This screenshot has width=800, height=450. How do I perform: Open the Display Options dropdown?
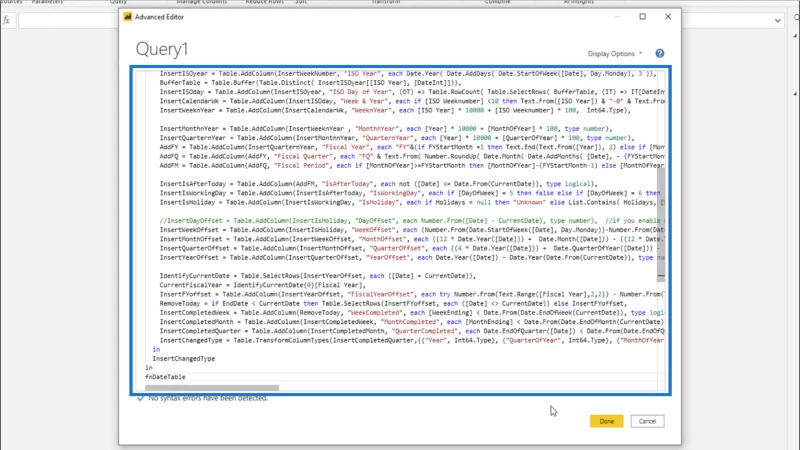615,54
